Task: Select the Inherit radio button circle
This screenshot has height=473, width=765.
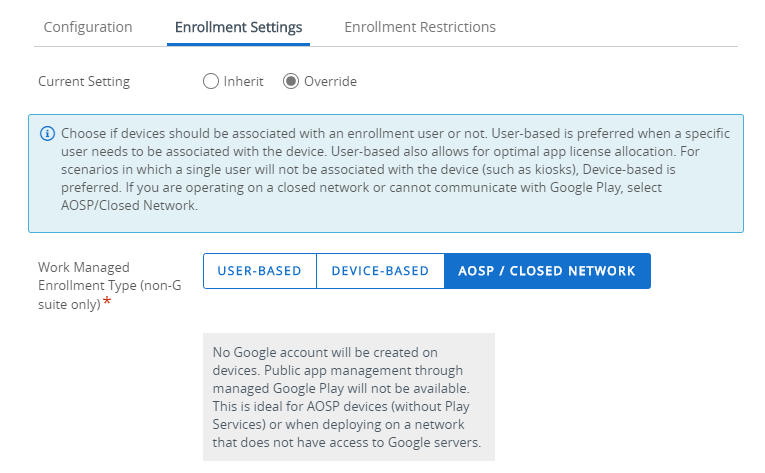Action: coord(211,81)
